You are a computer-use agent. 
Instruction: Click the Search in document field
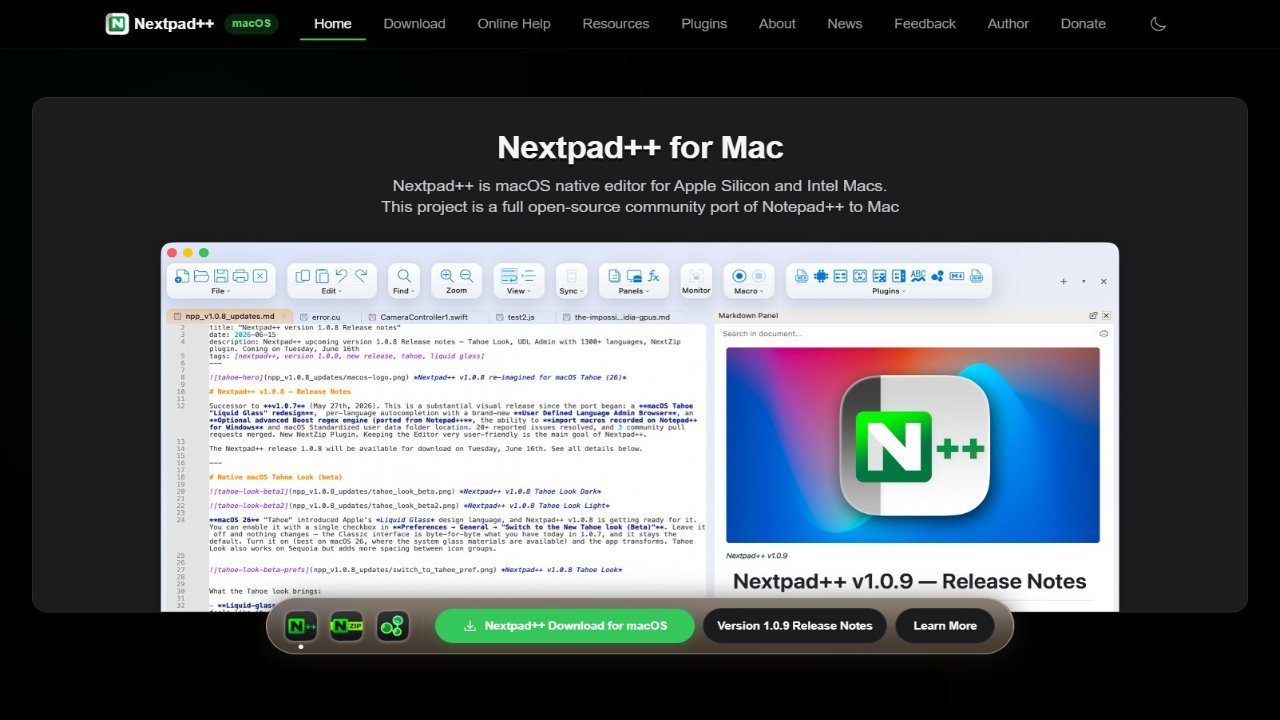pyautogui.click(x=906, y=333)
